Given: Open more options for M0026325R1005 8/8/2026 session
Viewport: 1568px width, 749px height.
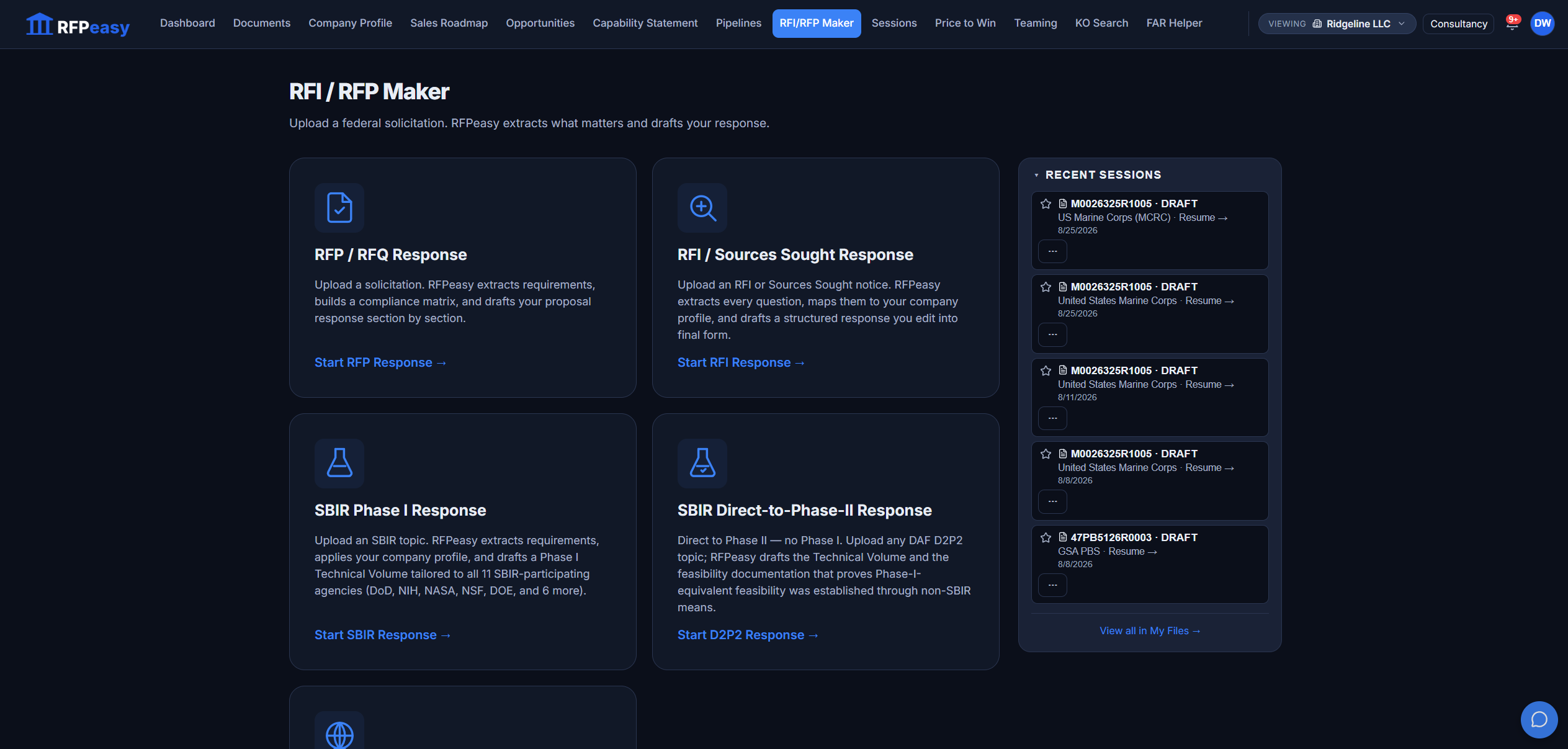Looking at the screenshot, I should 1053,501.
